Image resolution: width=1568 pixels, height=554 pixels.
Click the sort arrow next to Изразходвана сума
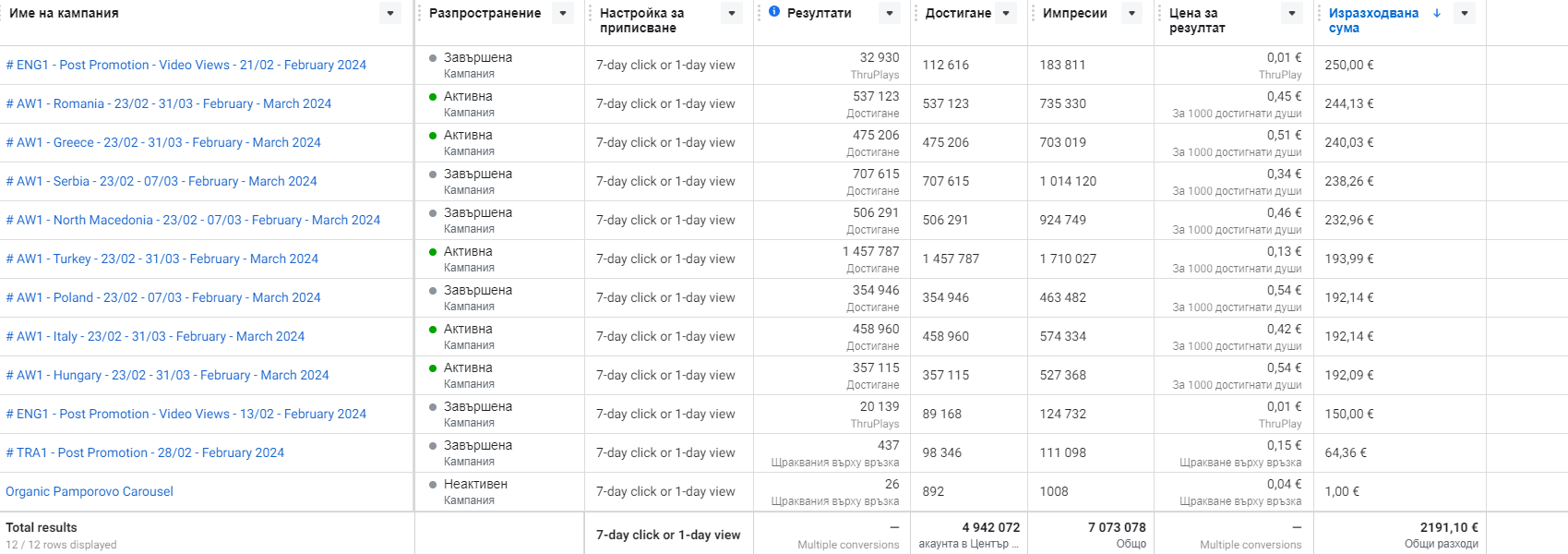coord(1437,13)
